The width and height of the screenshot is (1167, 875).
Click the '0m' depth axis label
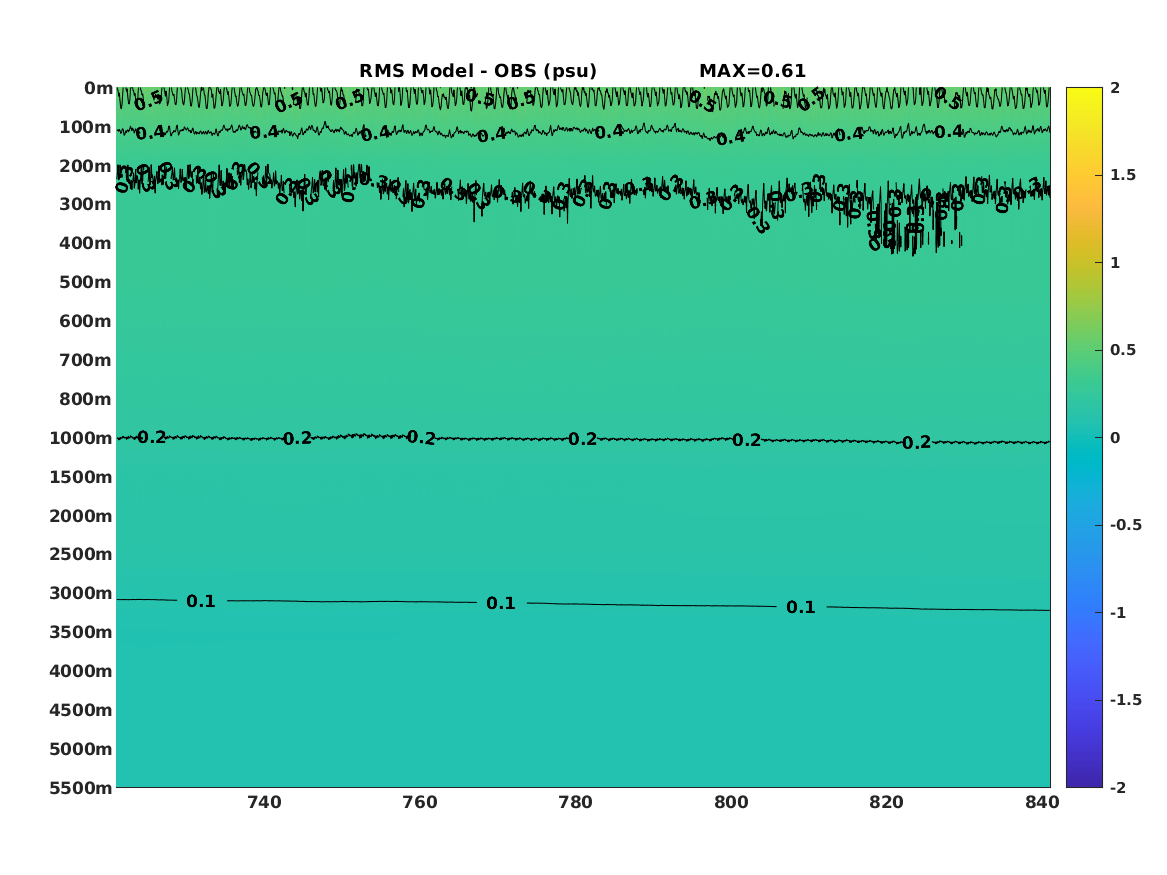(98, 89)
